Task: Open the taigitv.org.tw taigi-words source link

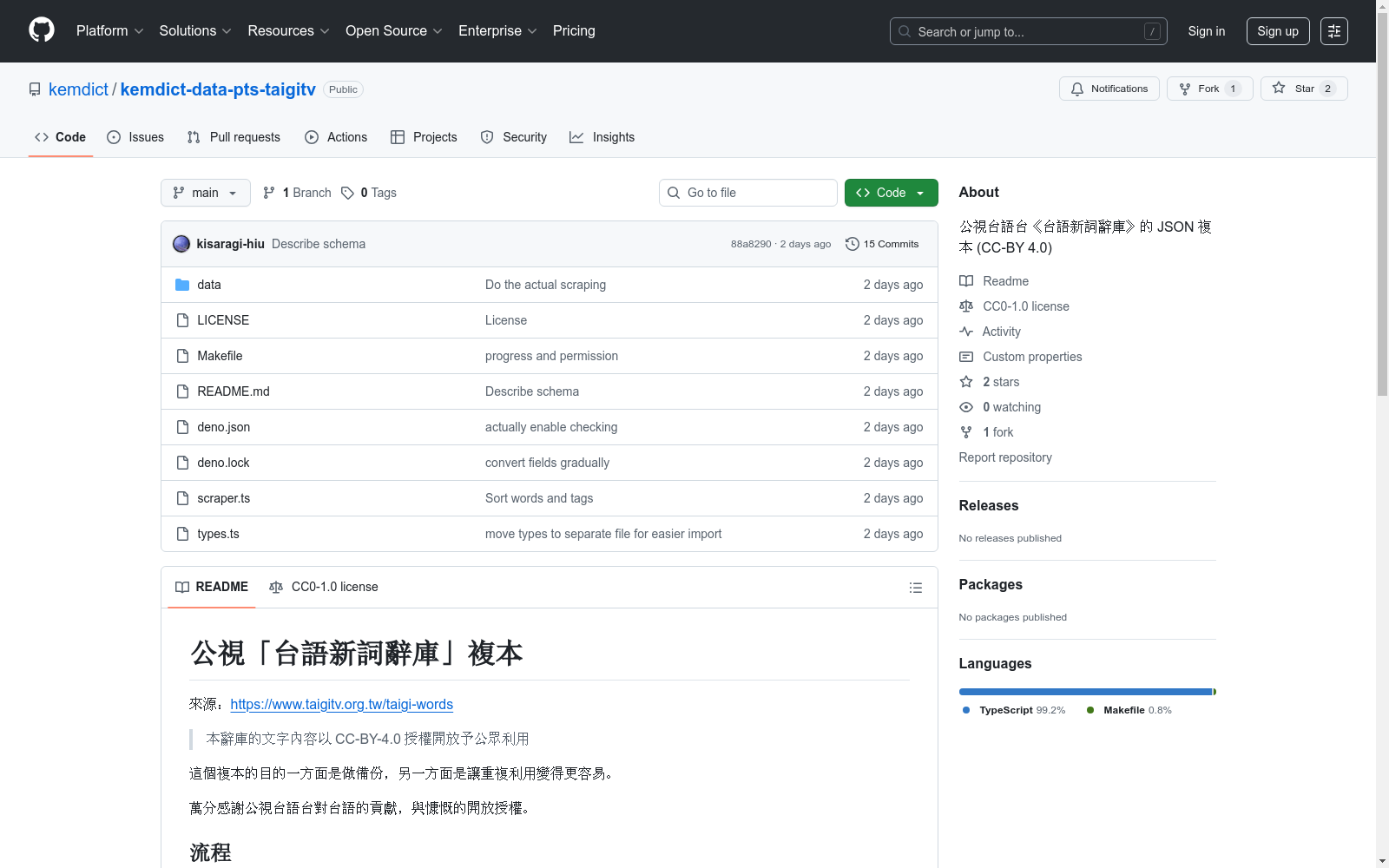Action: pyautogui.click(x=342, y=704)
